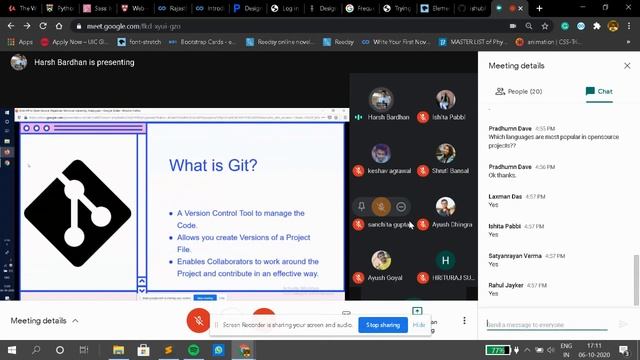Open the Chrome home page
The image size is (640, 360).
point(59,26)
